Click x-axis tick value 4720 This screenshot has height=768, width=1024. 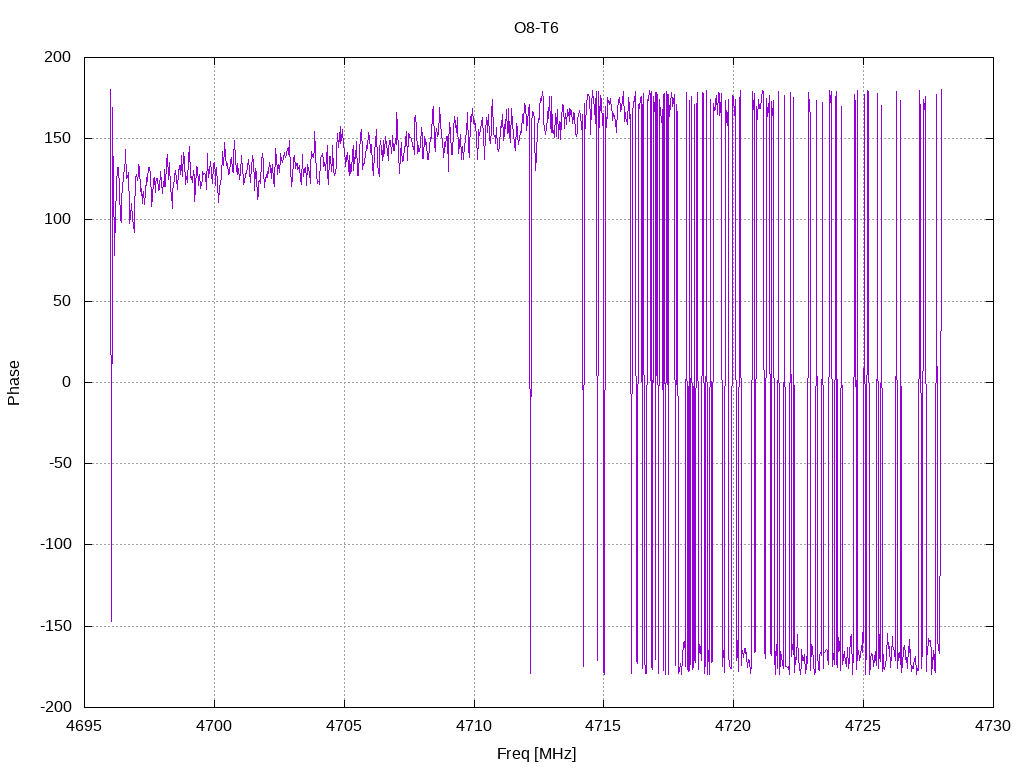[x=733, y=726]
